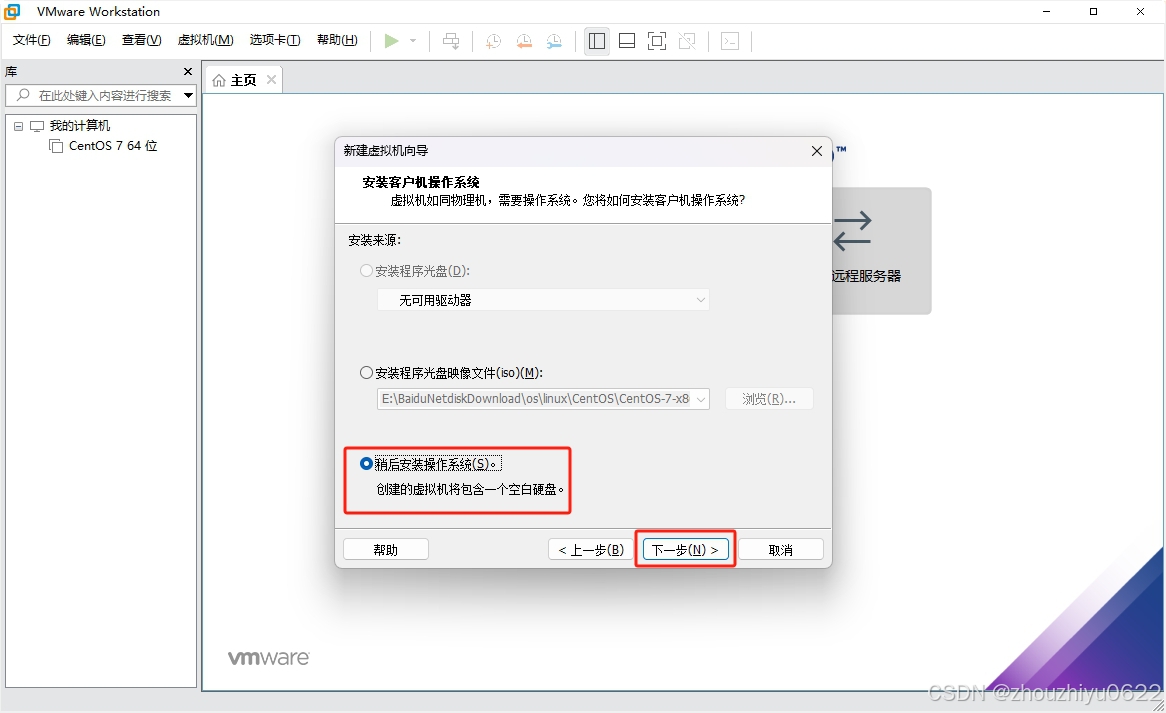The height and width of the screenshot is (713, 1166).
Task: Switch to the 主页 tab
Action: (x=244, y=80)
